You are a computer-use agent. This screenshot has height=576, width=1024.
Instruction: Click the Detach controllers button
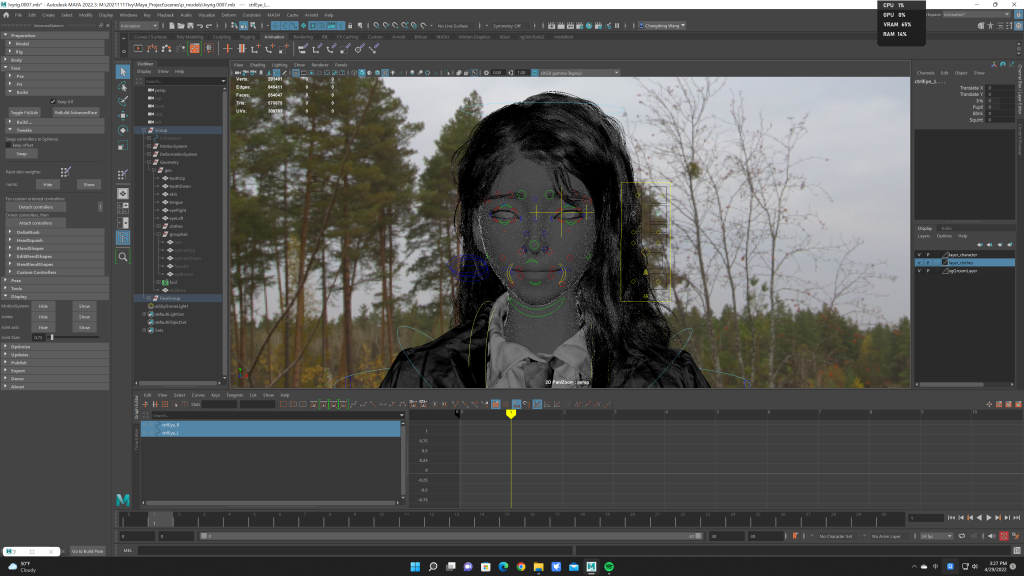point(36,207)
